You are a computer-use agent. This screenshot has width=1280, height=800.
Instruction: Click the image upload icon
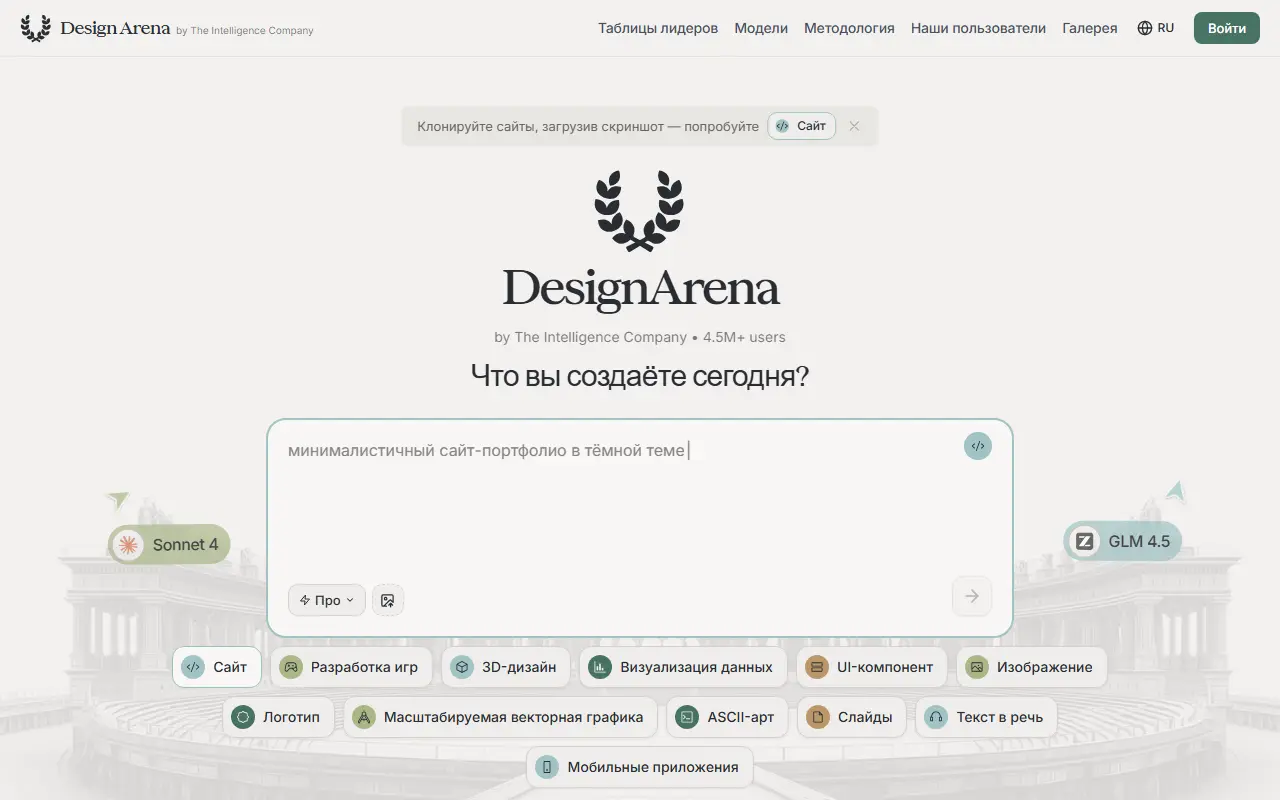click(388, 600)
